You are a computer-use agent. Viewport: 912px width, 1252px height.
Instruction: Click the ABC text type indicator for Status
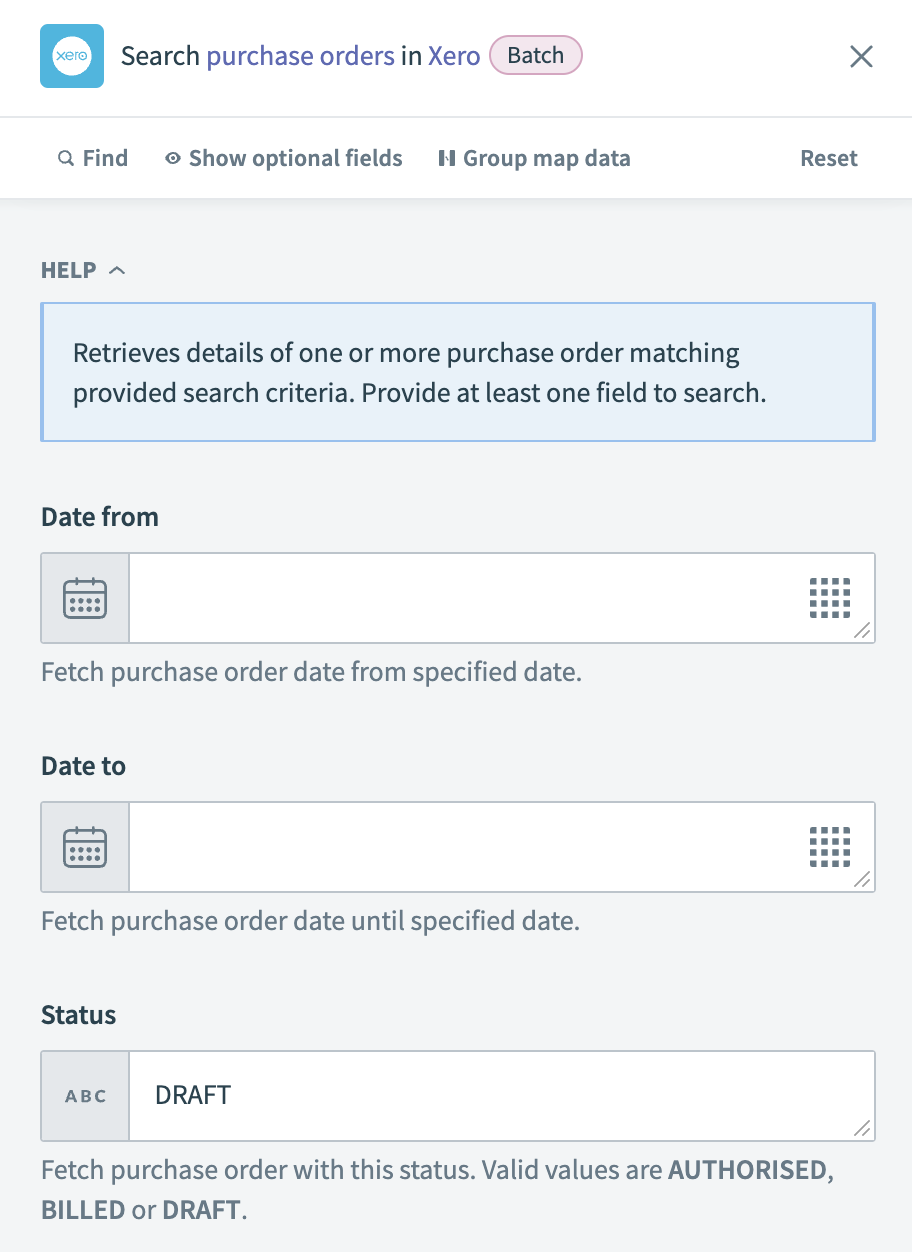84,1096
